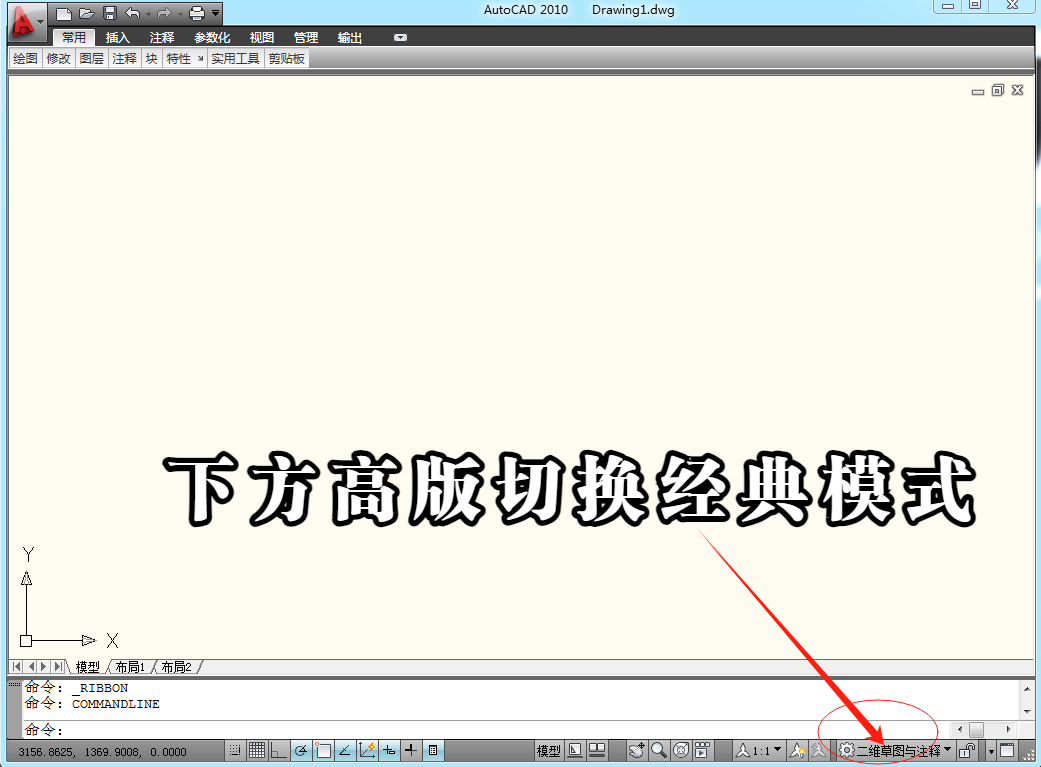Open the quick access toolbar customize dropdown

(x=215, y=13)
